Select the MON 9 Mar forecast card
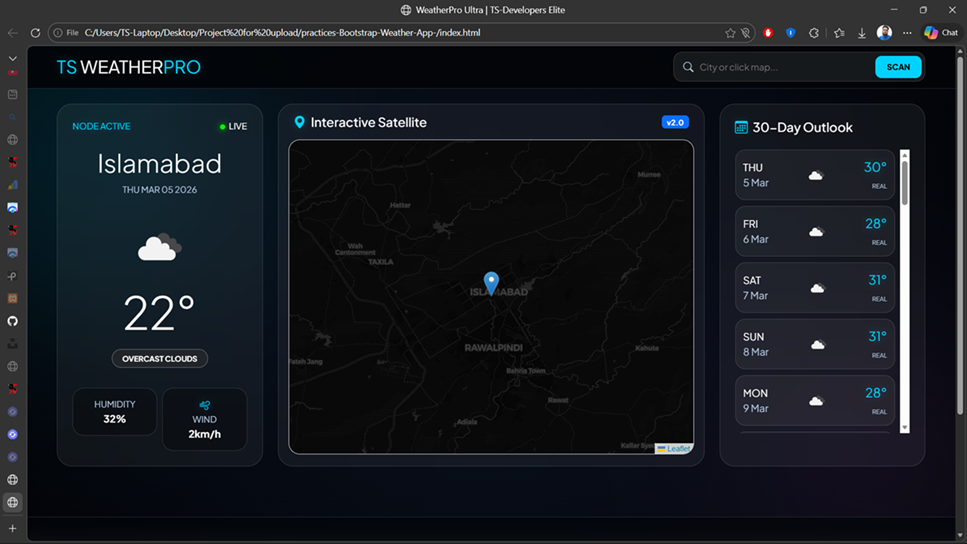The width and height of the screenshot is (967, 544). [814, 401]
